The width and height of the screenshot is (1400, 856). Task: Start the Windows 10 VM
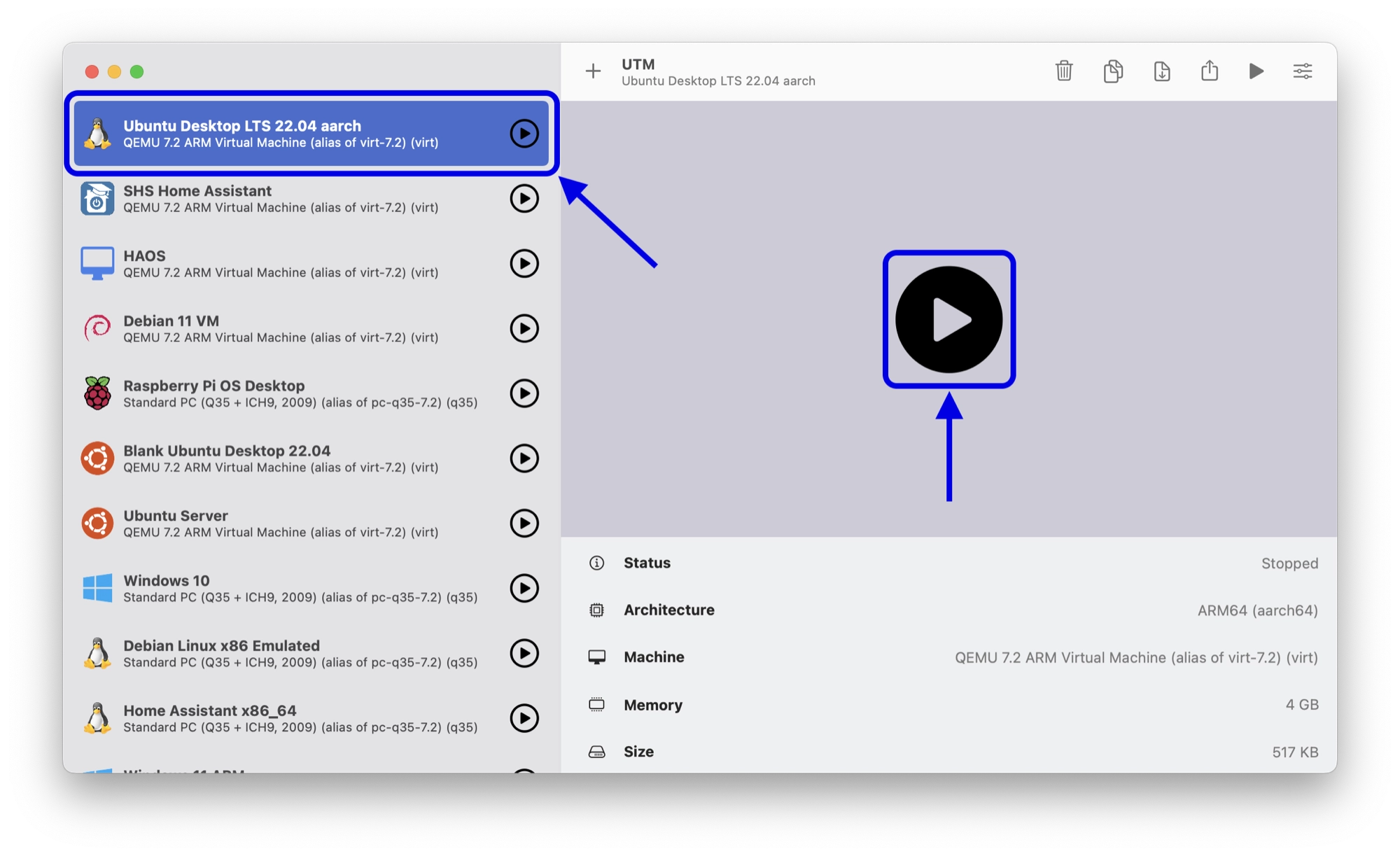point(524,588)
